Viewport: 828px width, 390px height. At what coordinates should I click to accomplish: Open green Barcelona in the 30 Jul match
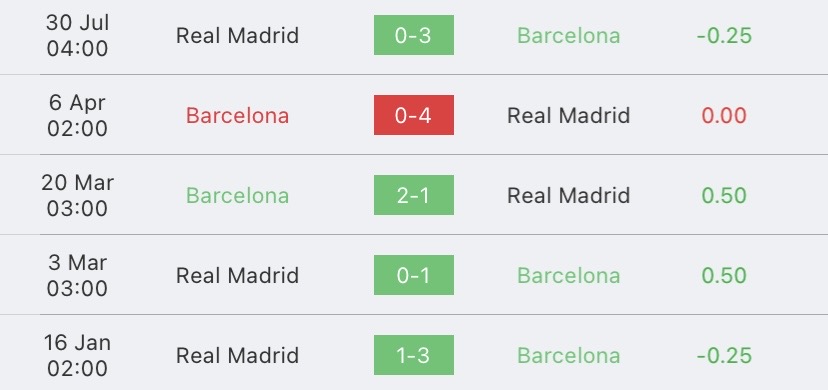tap(569, 35)
